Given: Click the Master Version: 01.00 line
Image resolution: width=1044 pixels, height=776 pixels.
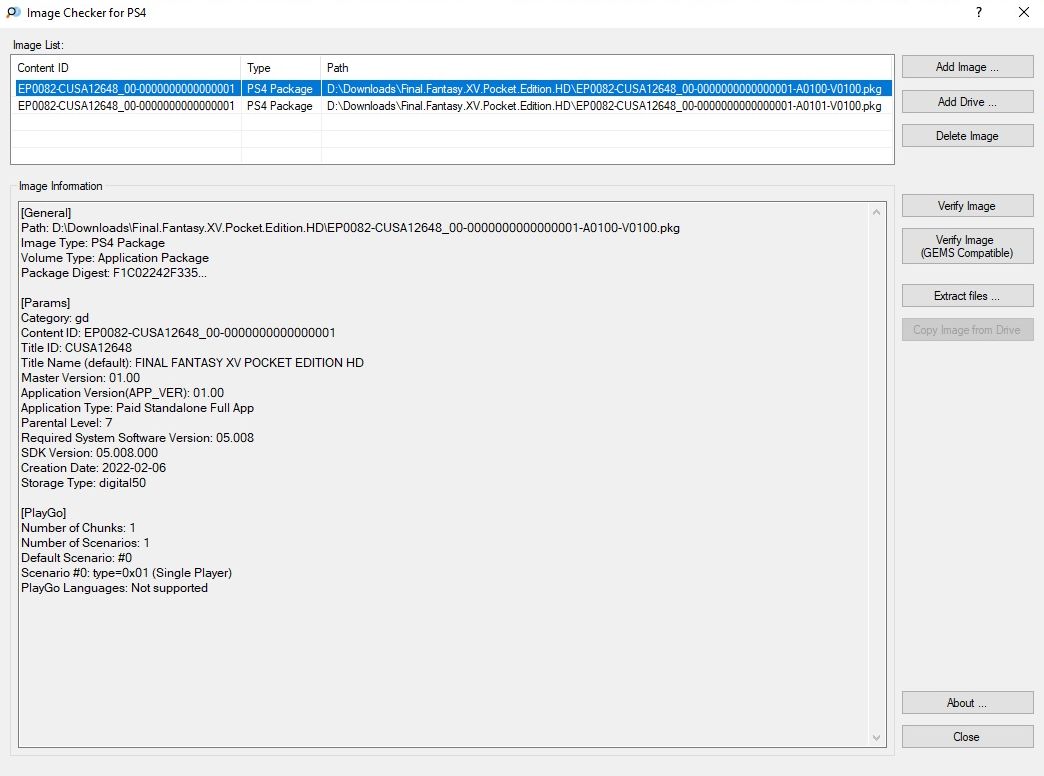Looking at the screenshot, I should click(x=81, y=378).
